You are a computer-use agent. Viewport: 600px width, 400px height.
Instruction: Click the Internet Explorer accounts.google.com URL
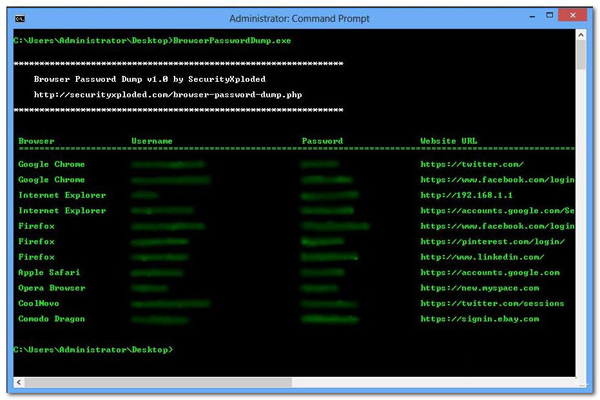pyautogui.click(x=497, y=211)
